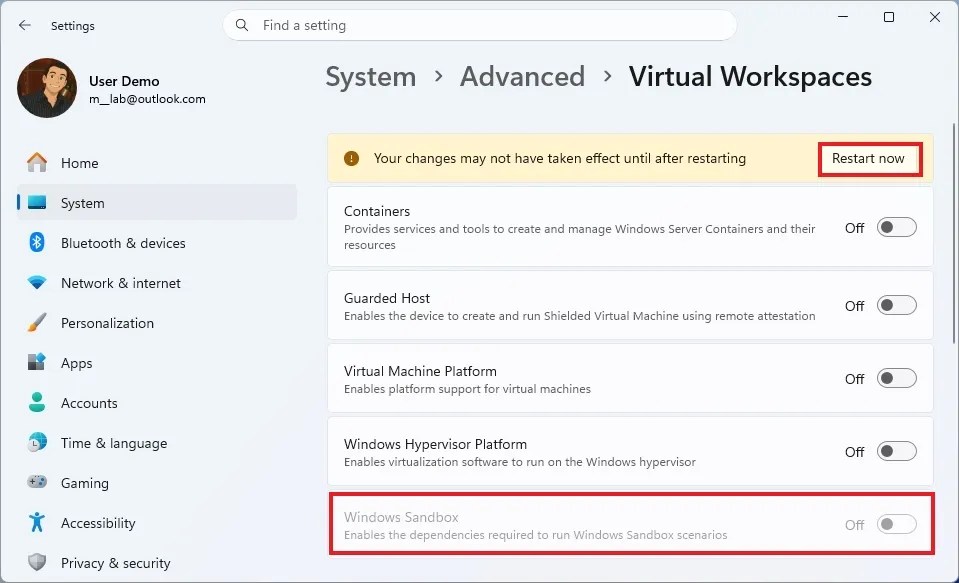Click the restart warning message text

[560, 158]
